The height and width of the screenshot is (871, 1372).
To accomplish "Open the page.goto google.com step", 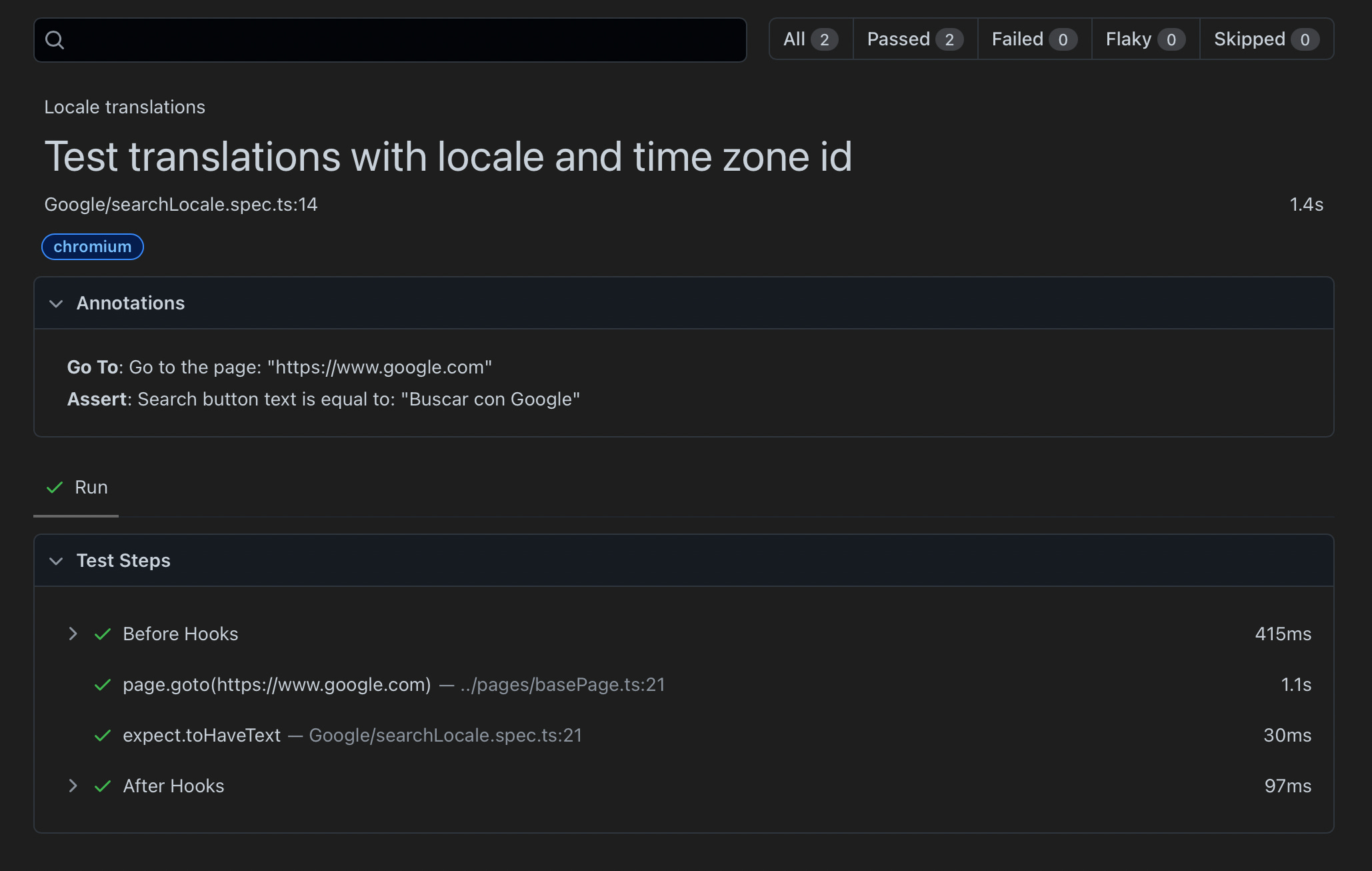I will (277, 685).
